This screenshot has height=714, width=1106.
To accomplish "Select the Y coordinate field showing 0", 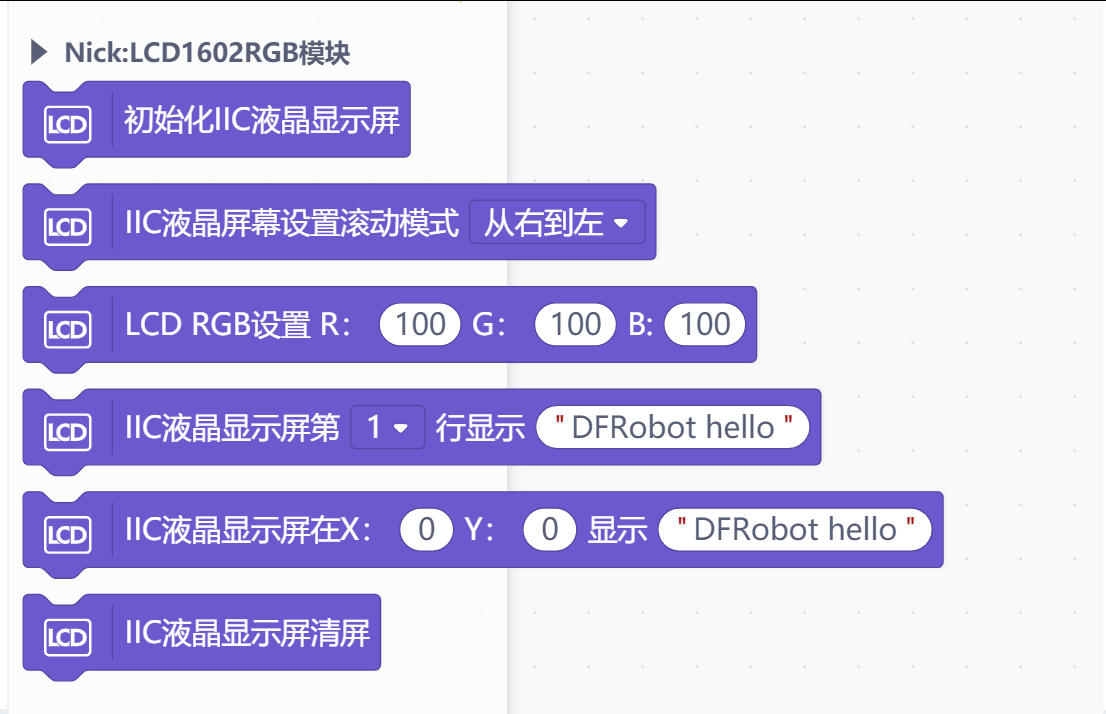I will coord(550,529).
